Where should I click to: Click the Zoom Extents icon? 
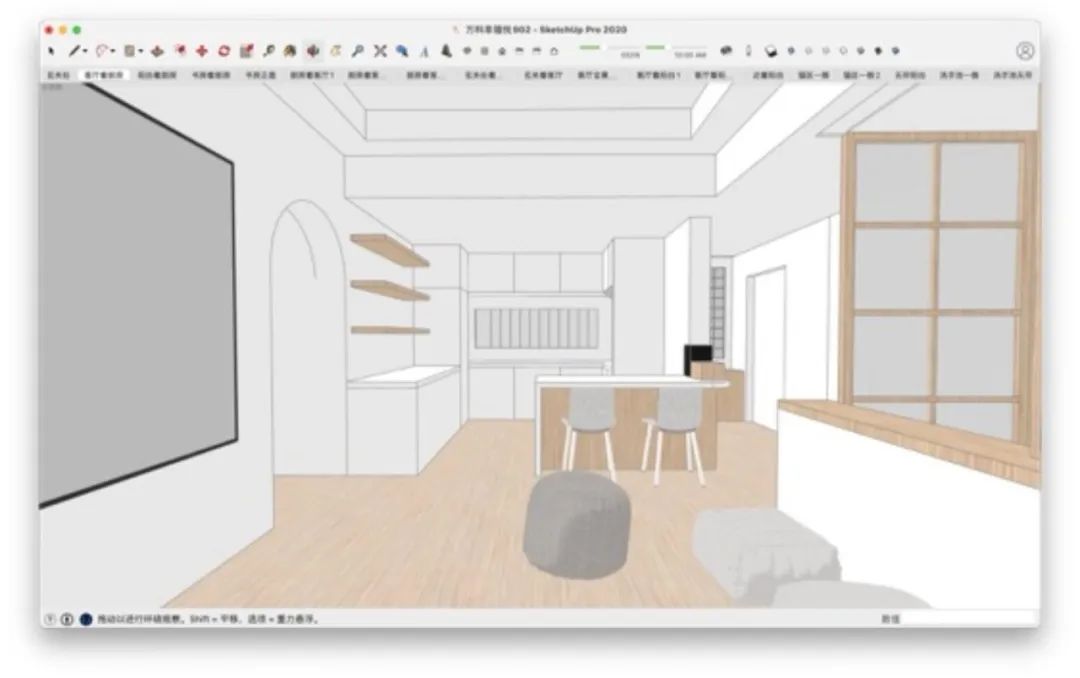(380, 50)
